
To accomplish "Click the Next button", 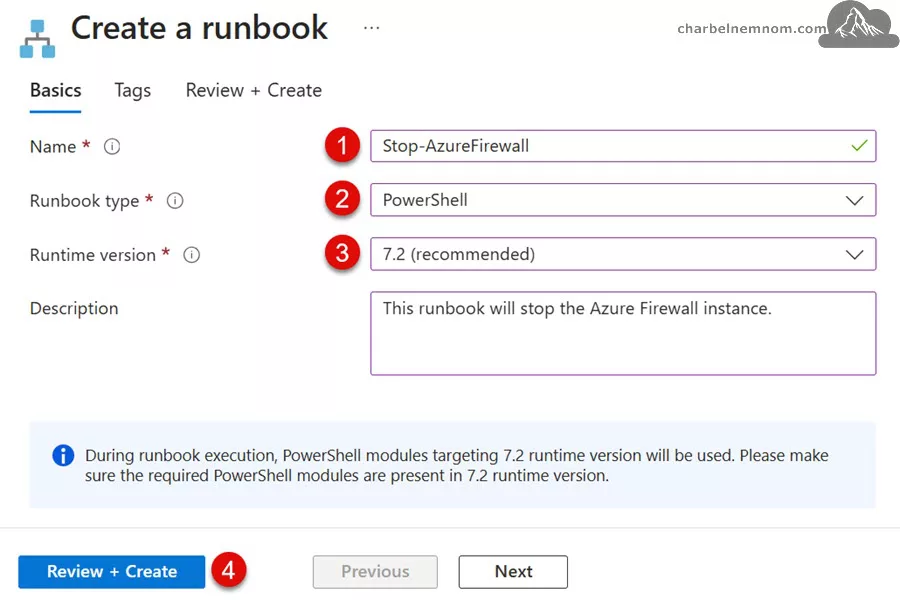I will coord(513,572).
